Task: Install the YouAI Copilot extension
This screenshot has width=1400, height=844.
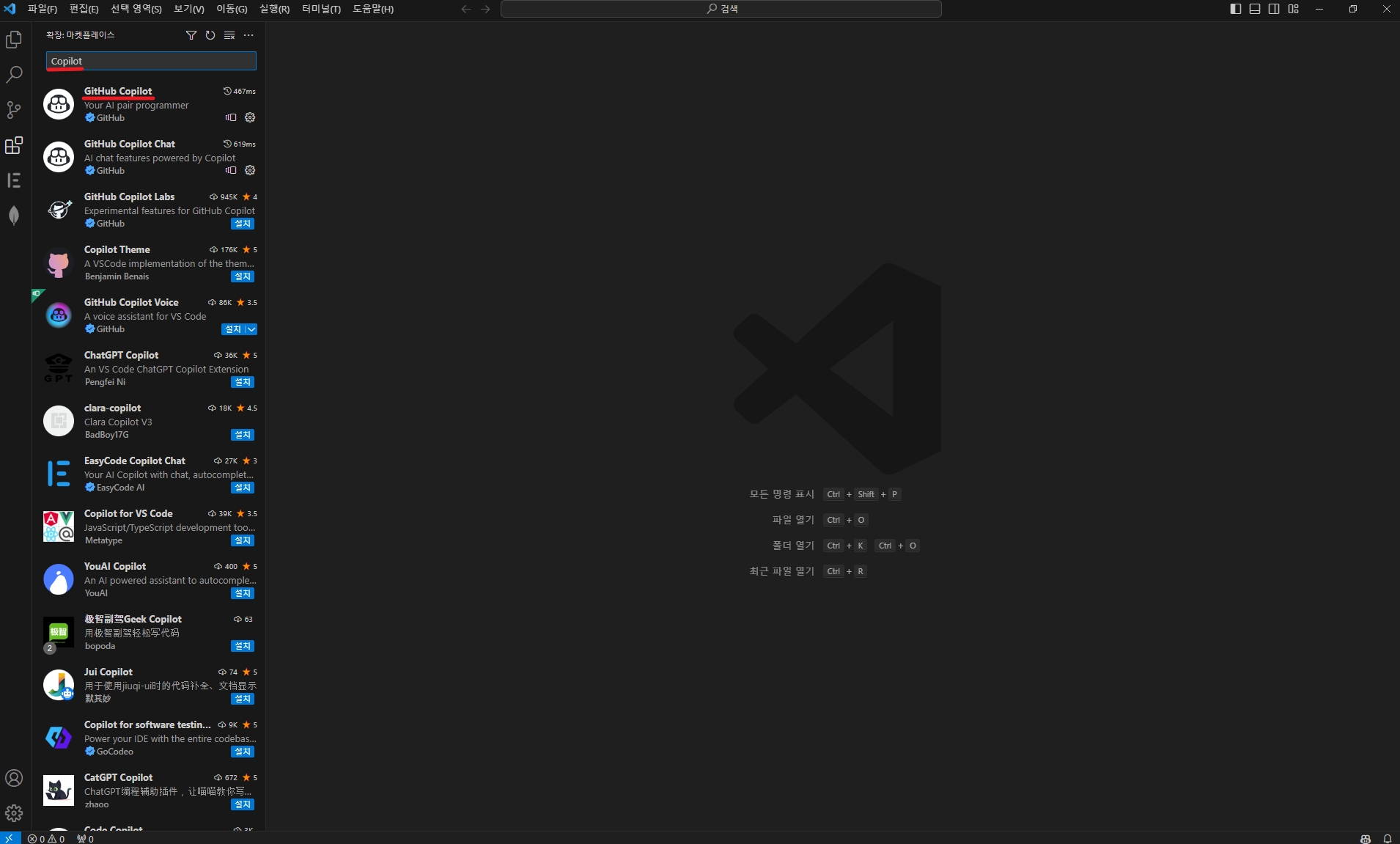Action: tap(243, 593)
